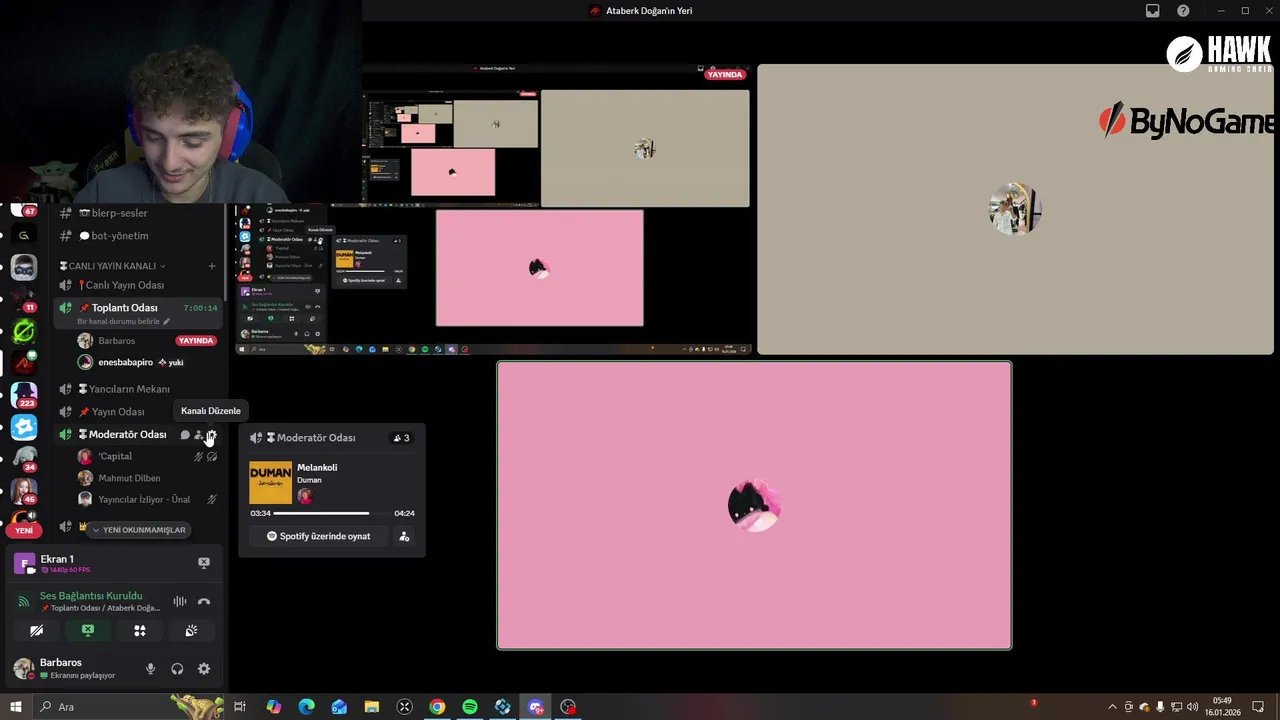Viewport: 1280px width, 720px height.
Task: Open the blue star server icon
Action: (x=24, y=427)
